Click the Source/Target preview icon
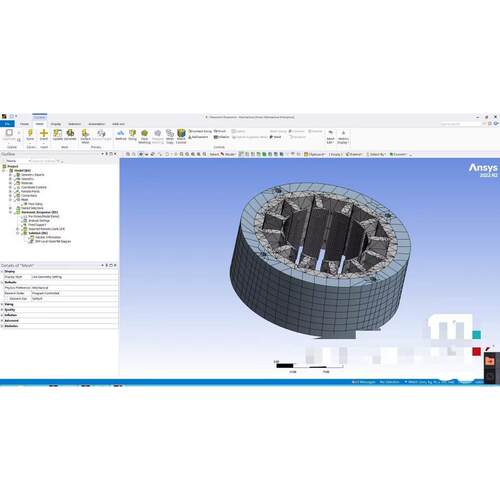This screenshot has width=500, height=500. [101, 133]
